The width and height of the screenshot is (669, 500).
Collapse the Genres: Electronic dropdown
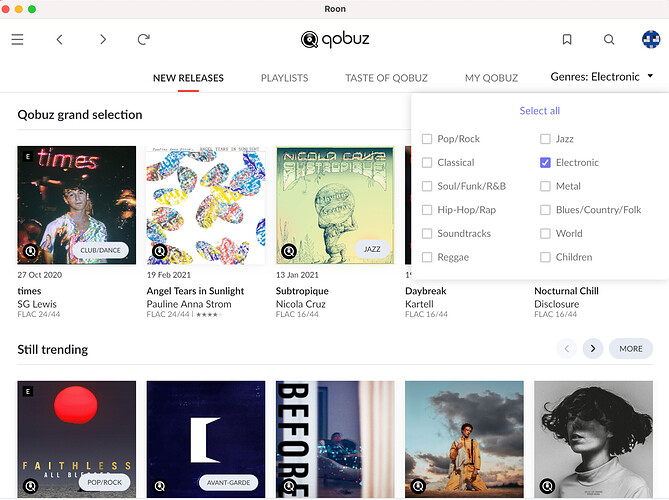(602, 77)
